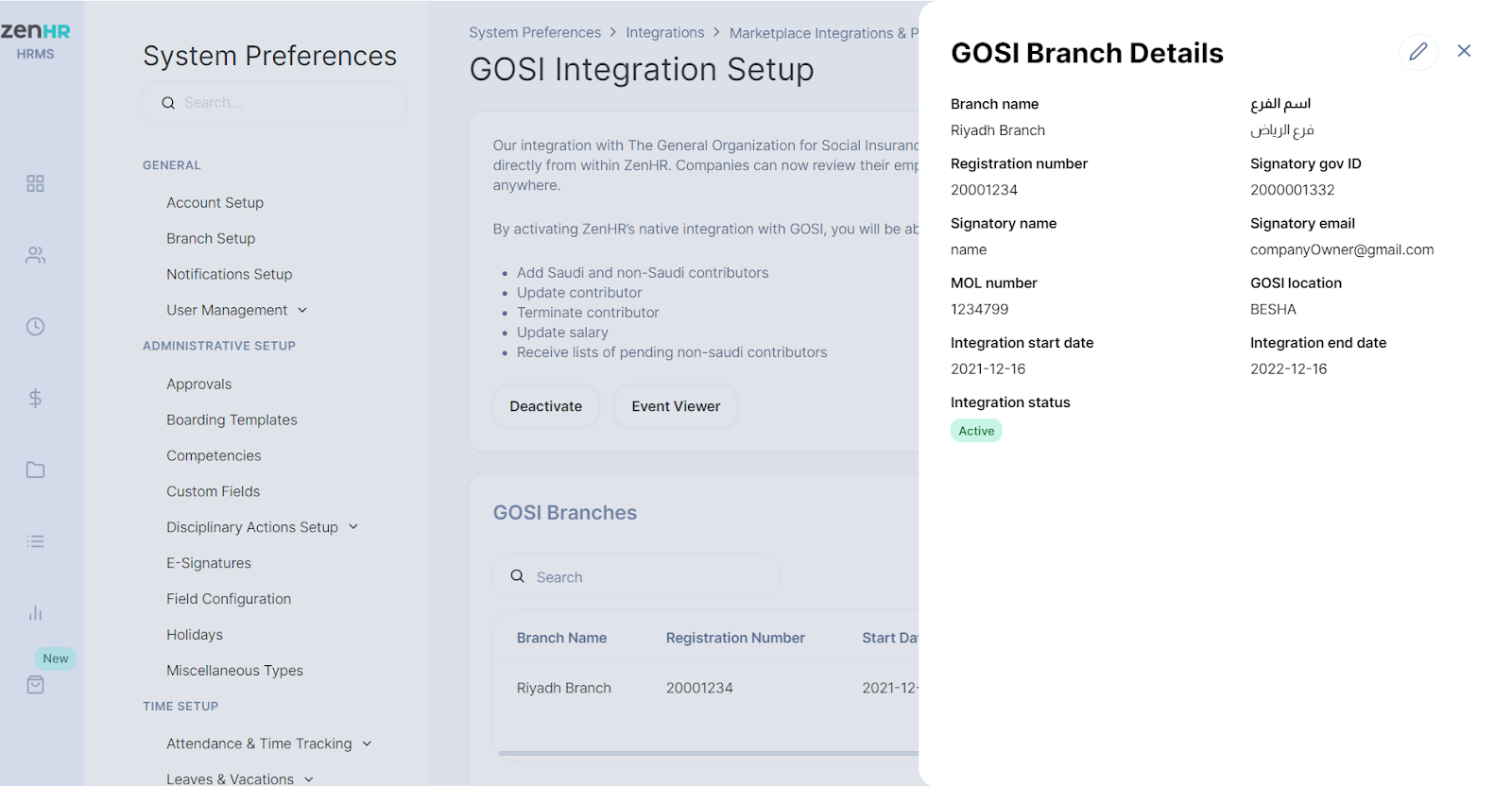The height and width of the screenshot is (786, 1512).
Task: Expand the User Management chevron
Action: click(302, 310)
